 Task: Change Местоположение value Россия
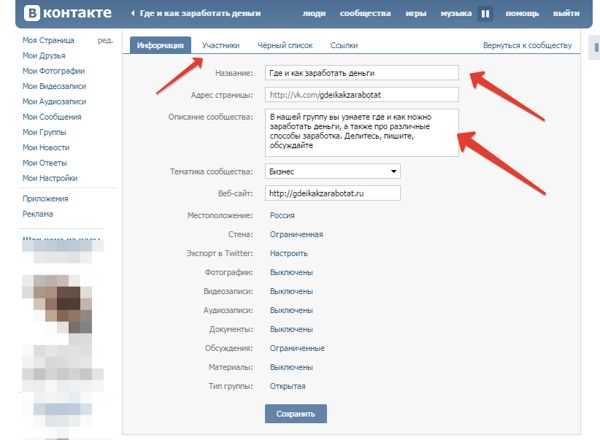282,215
